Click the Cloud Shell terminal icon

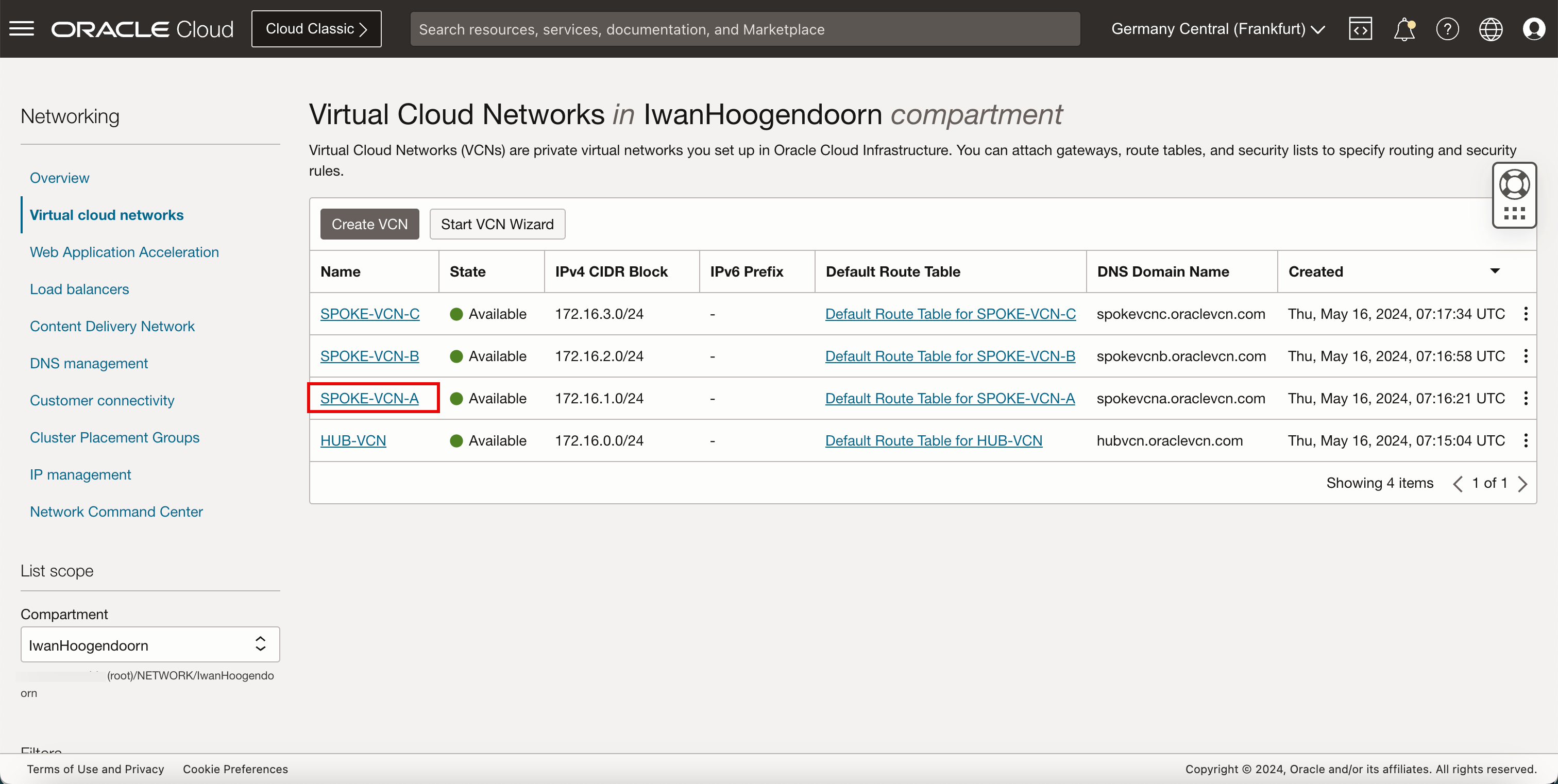click(x=1361, y=29)
